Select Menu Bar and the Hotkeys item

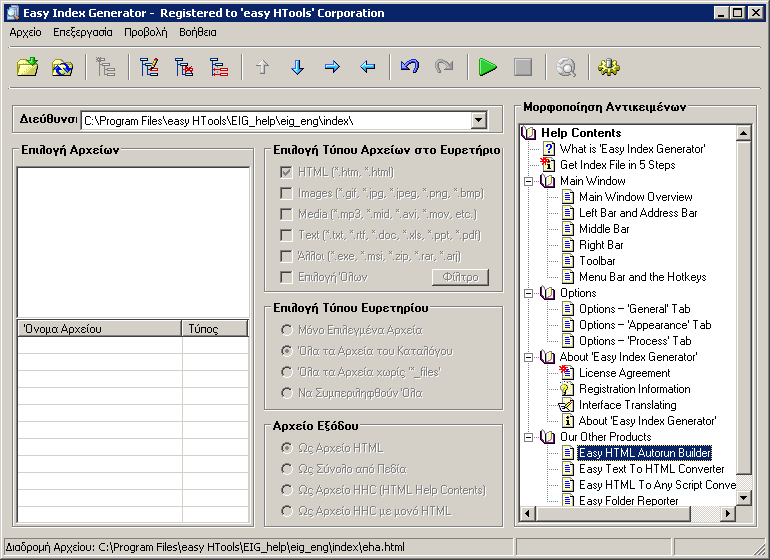(642, 277)
